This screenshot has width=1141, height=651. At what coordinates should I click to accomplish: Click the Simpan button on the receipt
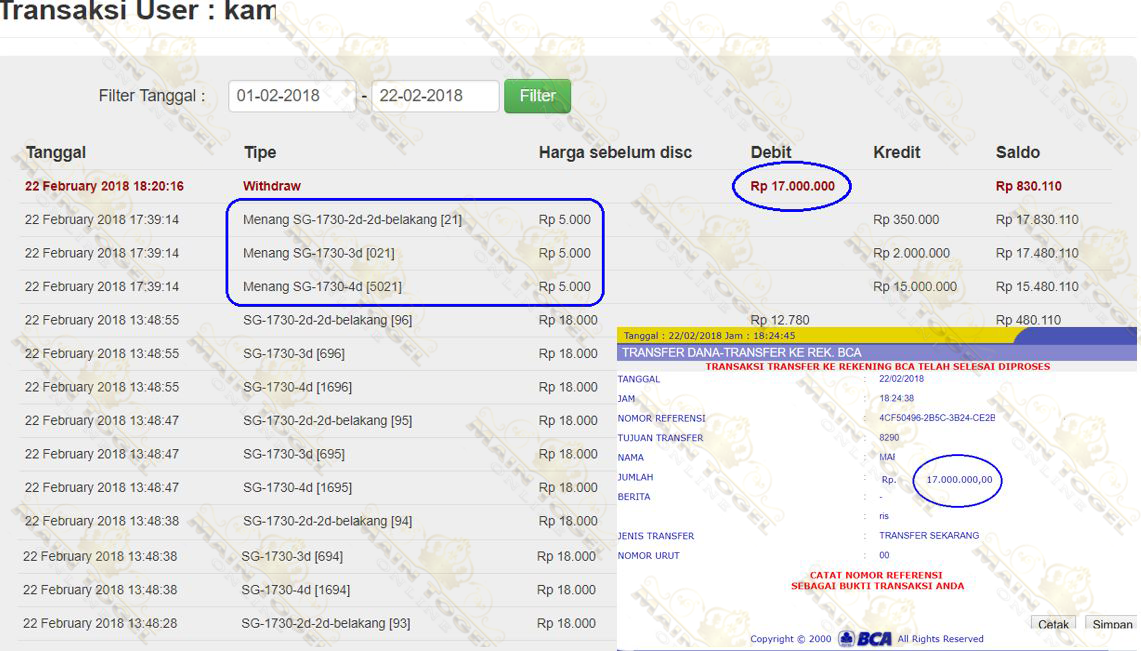click(1111, 625)
